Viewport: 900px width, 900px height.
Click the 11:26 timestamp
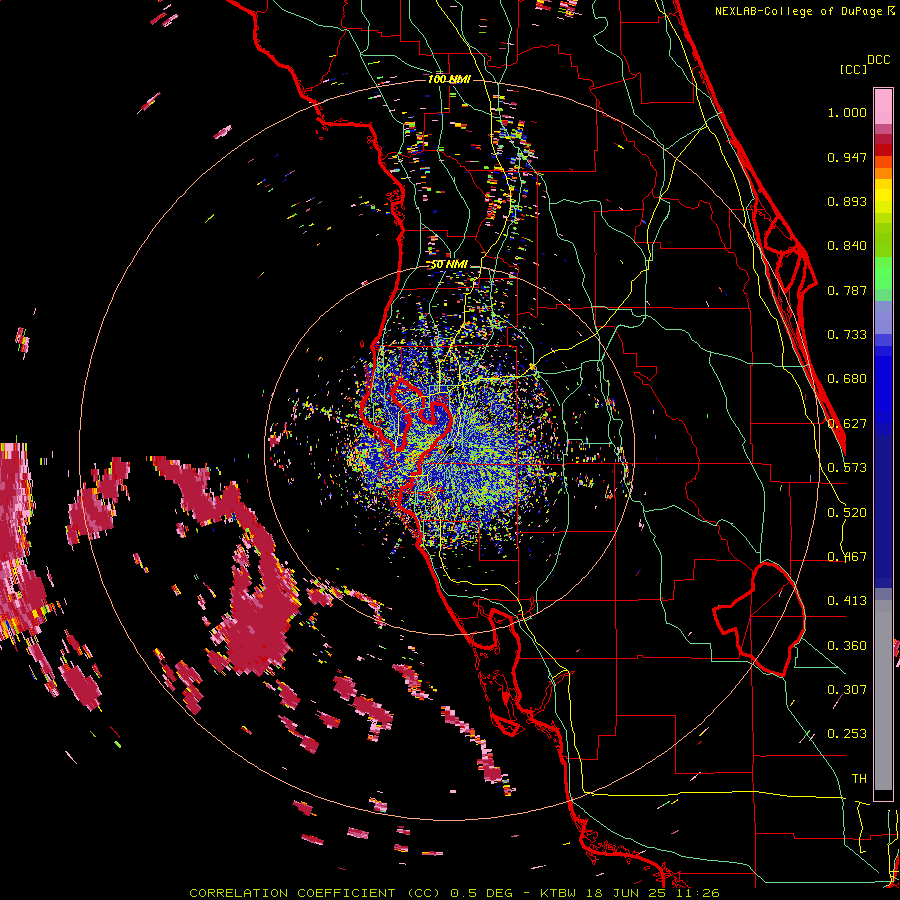coord(696,893)
